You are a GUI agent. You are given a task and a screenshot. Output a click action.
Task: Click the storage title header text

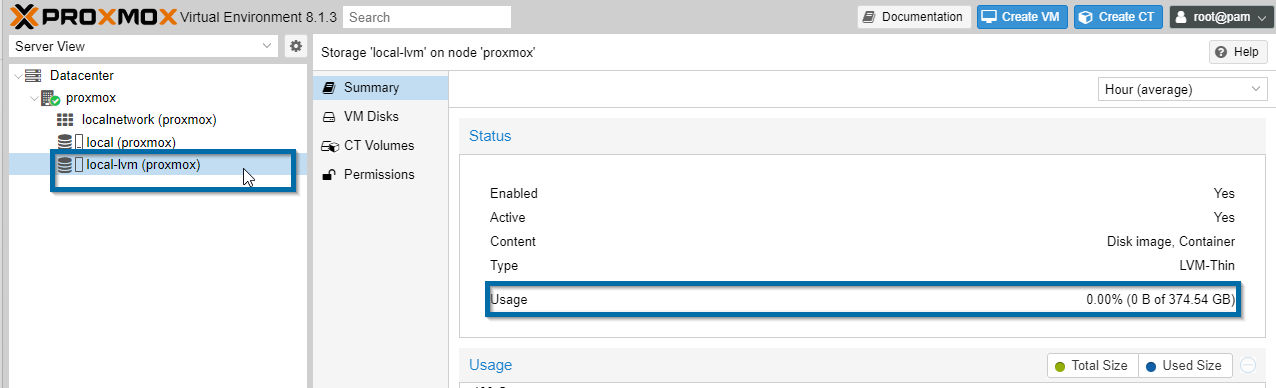click(x=428, y=52)
